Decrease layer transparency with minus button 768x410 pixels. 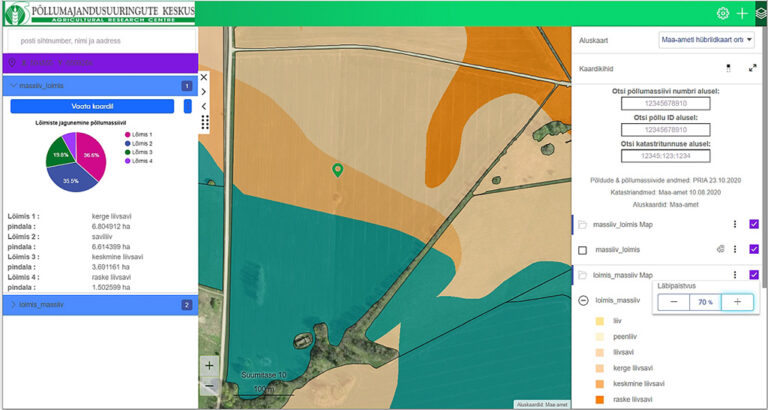point(674,302)
